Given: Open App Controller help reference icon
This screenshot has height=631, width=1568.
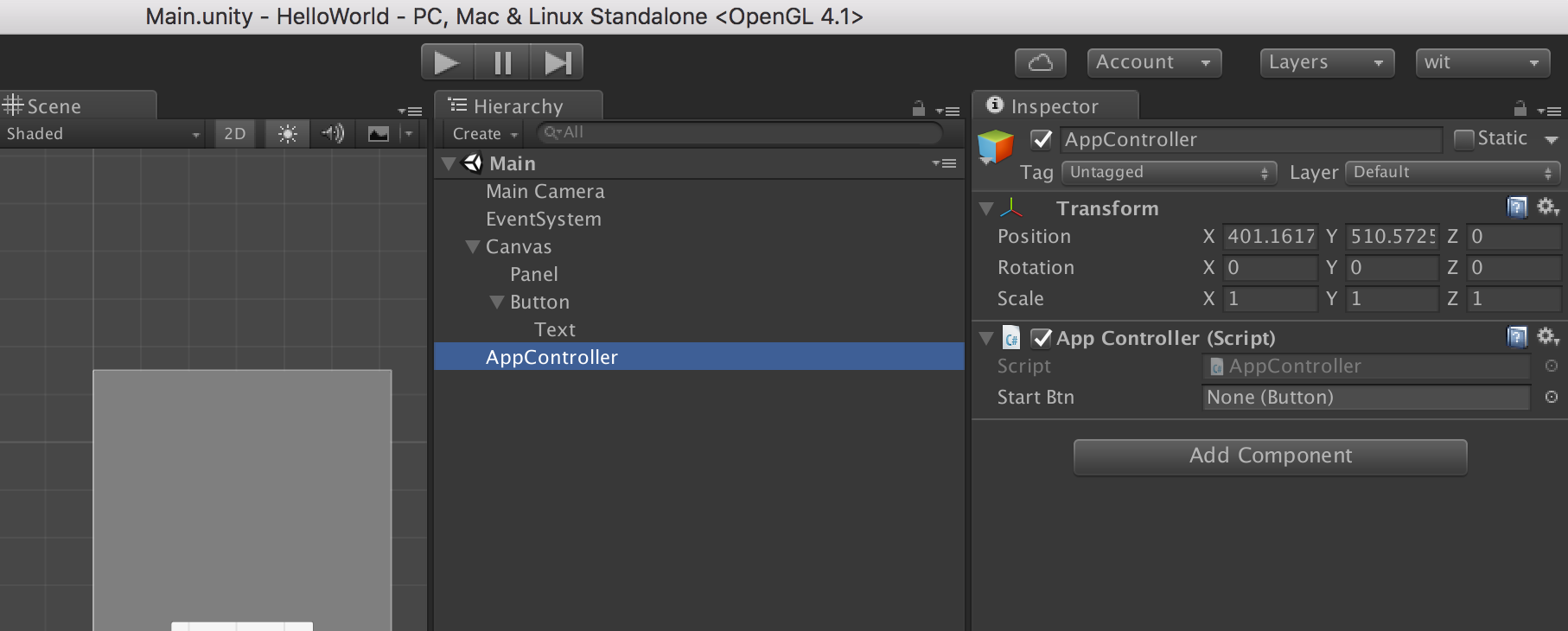Looking at the screenshot, I should [x=1517, y=337].
